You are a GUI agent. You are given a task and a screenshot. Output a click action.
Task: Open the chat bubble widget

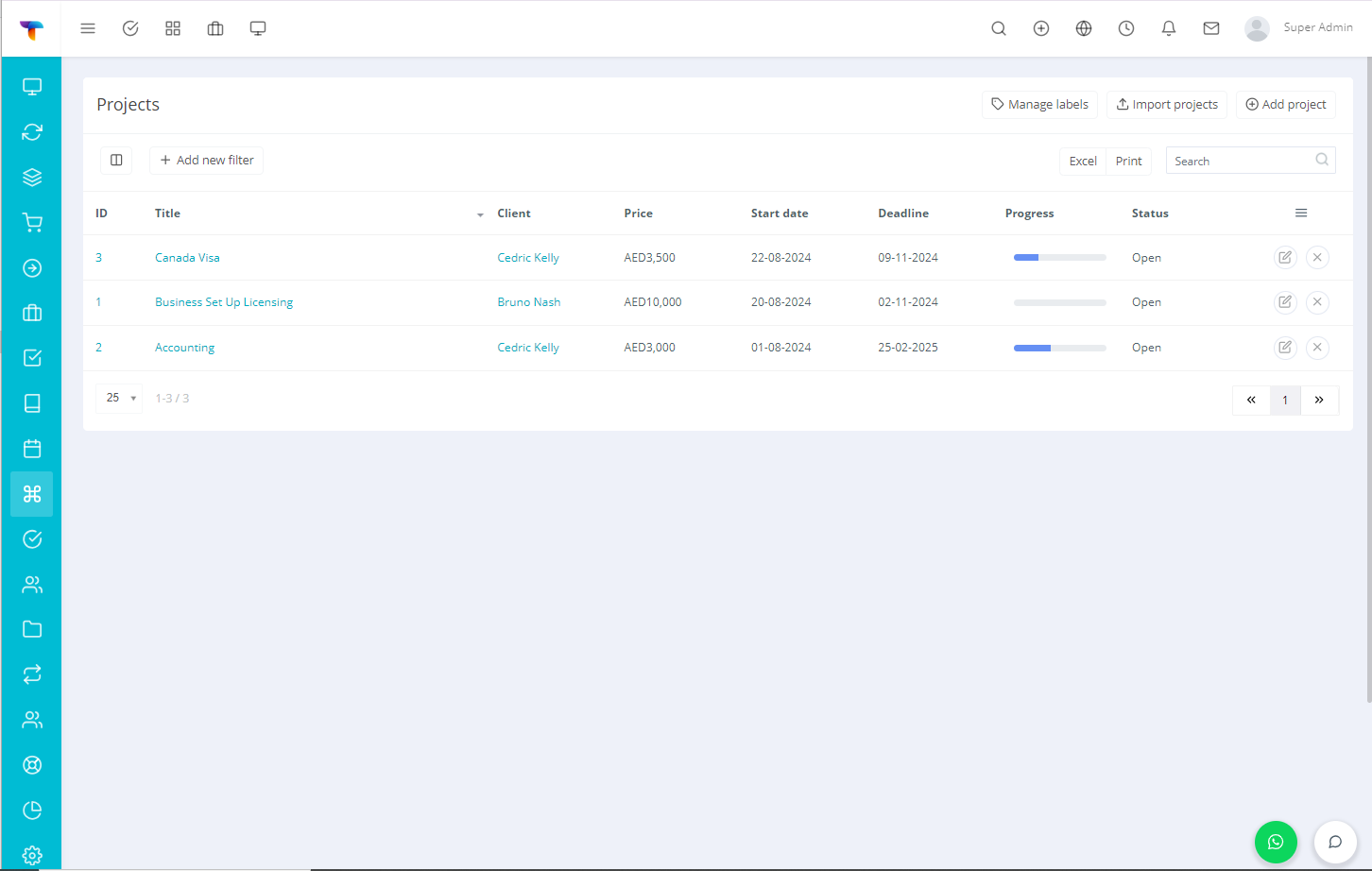(x=1335, y=842)
